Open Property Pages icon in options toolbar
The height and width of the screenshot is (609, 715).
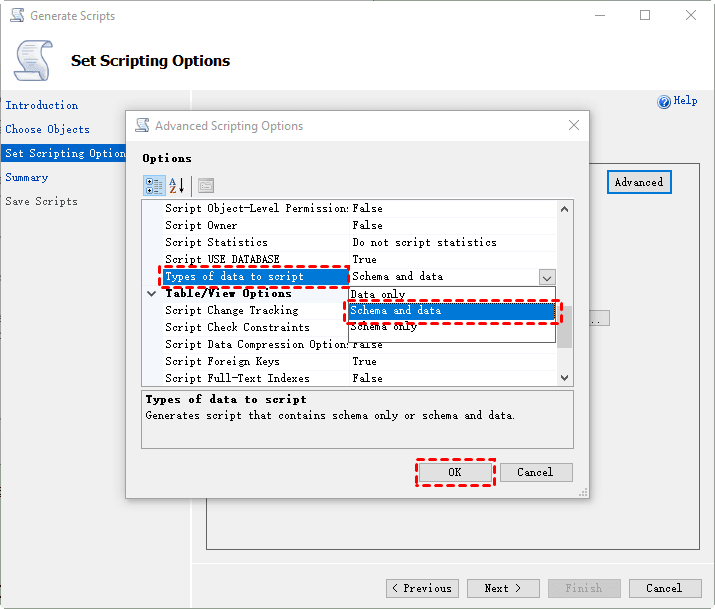point(206,186)
